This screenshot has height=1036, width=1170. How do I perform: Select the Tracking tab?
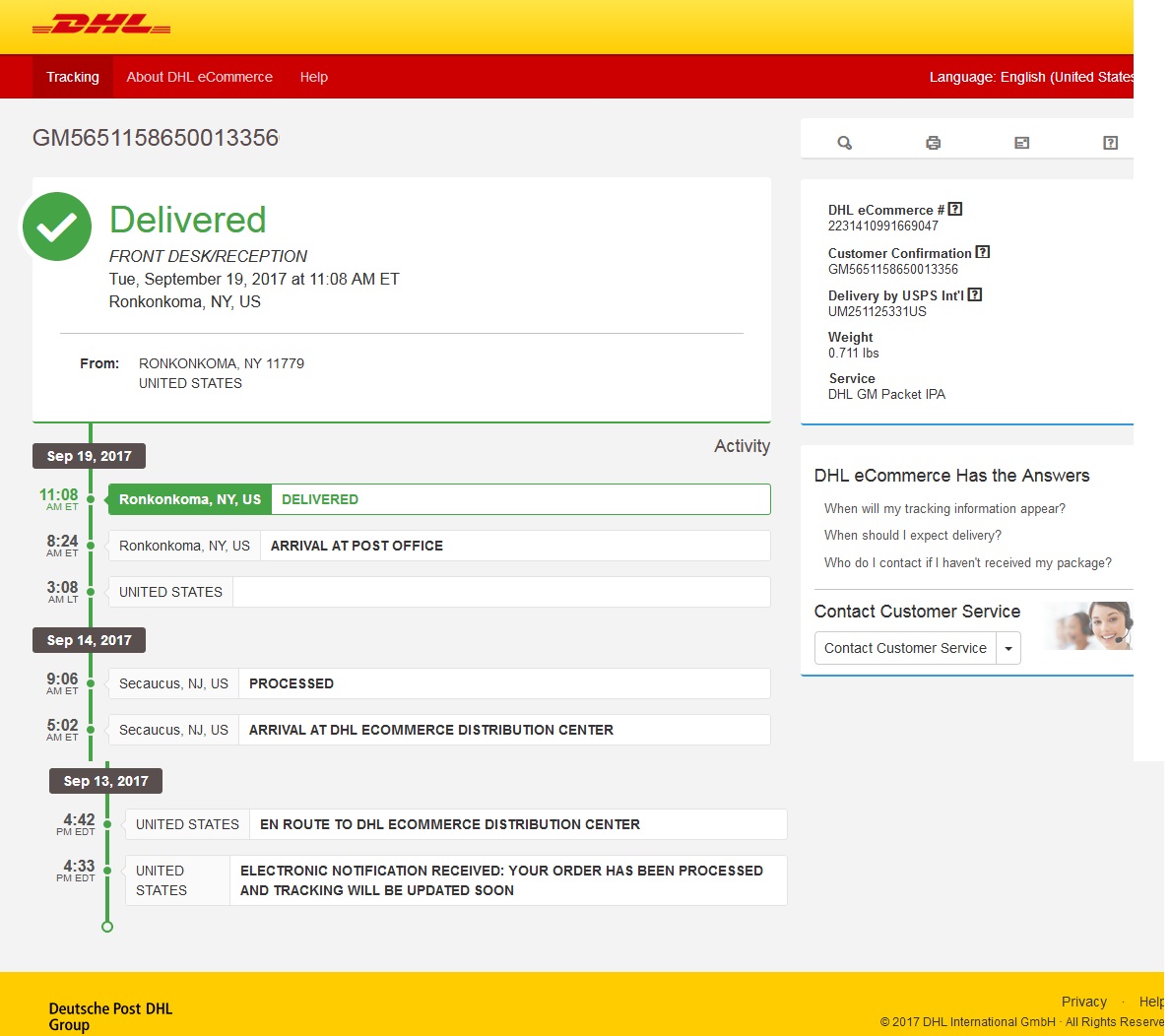tap(73, 77)
